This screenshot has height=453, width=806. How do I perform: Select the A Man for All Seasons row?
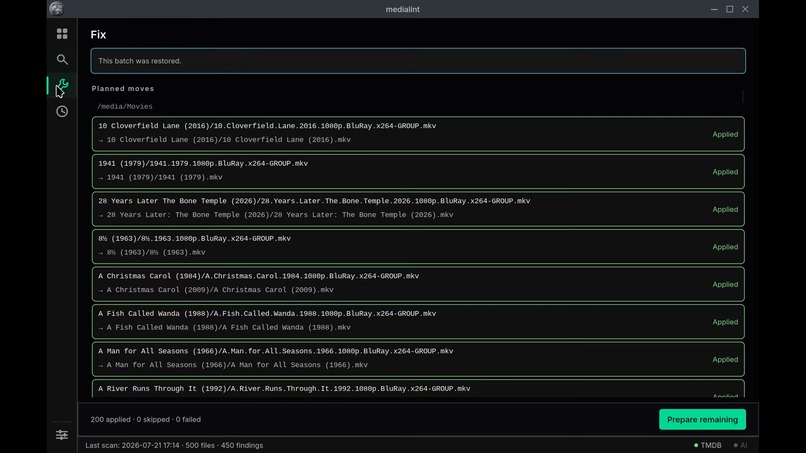coord(418,359)
